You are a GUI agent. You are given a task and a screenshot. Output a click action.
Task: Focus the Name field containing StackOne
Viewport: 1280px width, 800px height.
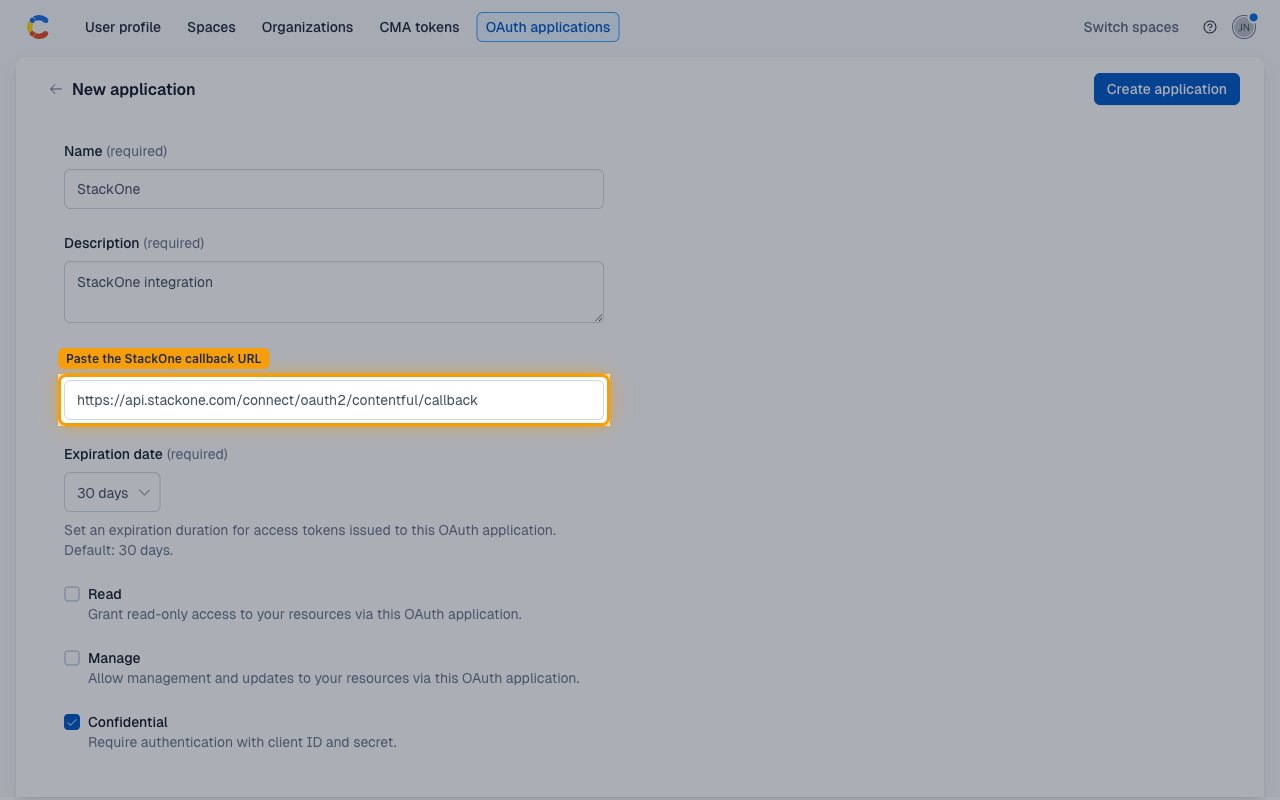tap(334, 189)
